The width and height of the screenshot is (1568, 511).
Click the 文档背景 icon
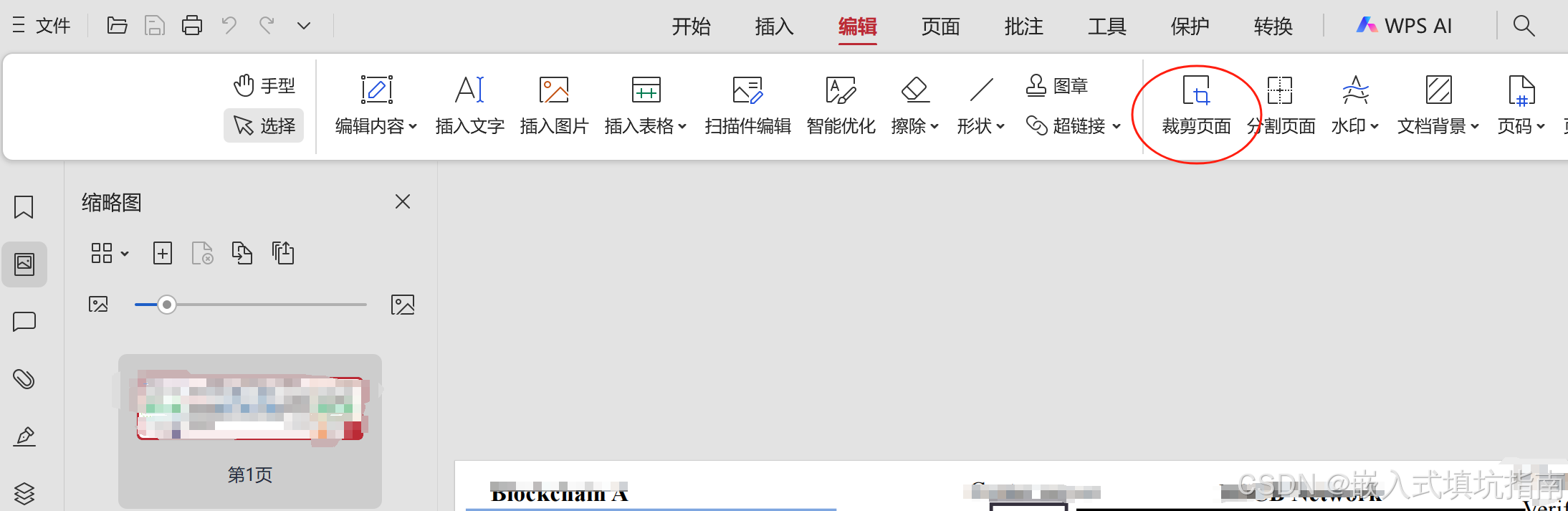[1438, 90]
